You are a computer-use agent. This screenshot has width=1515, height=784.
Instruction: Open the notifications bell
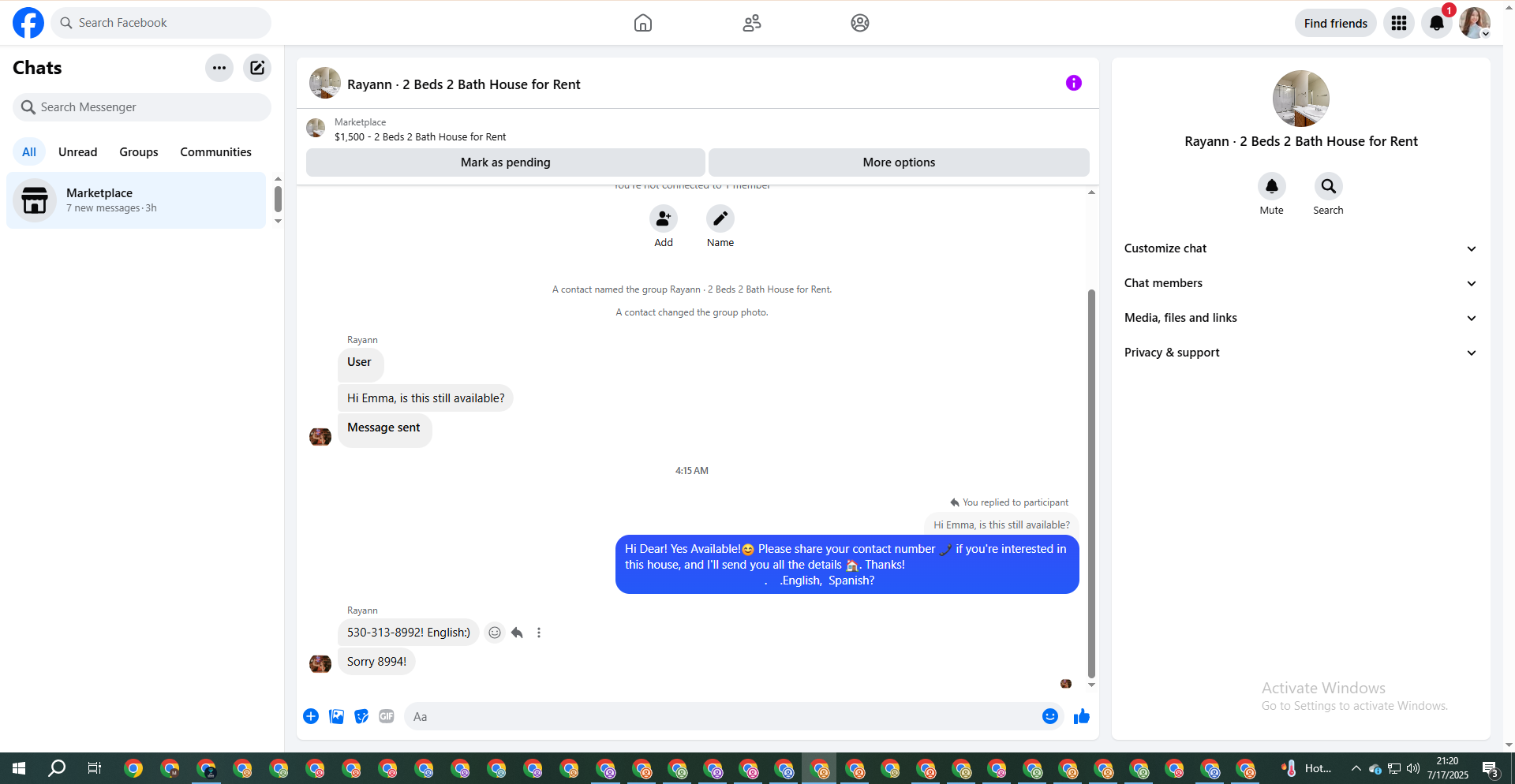point(1437,23)
